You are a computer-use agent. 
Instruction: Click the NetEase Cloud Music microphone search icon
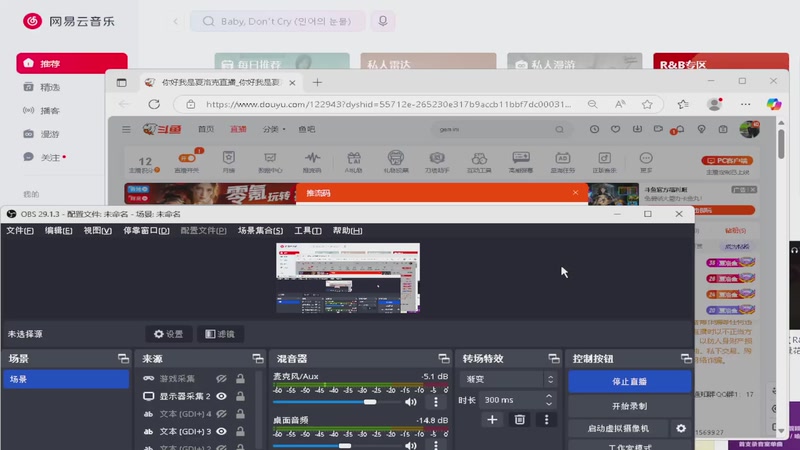pyautogui.click(x=383, y=21)
